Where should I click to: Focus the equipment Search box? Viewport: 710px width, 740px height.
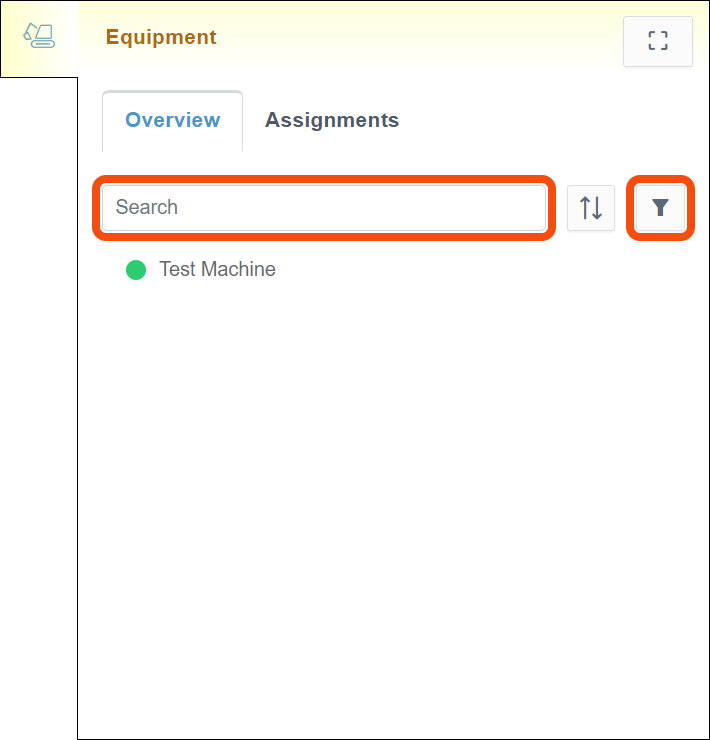[x=324, y=208]
